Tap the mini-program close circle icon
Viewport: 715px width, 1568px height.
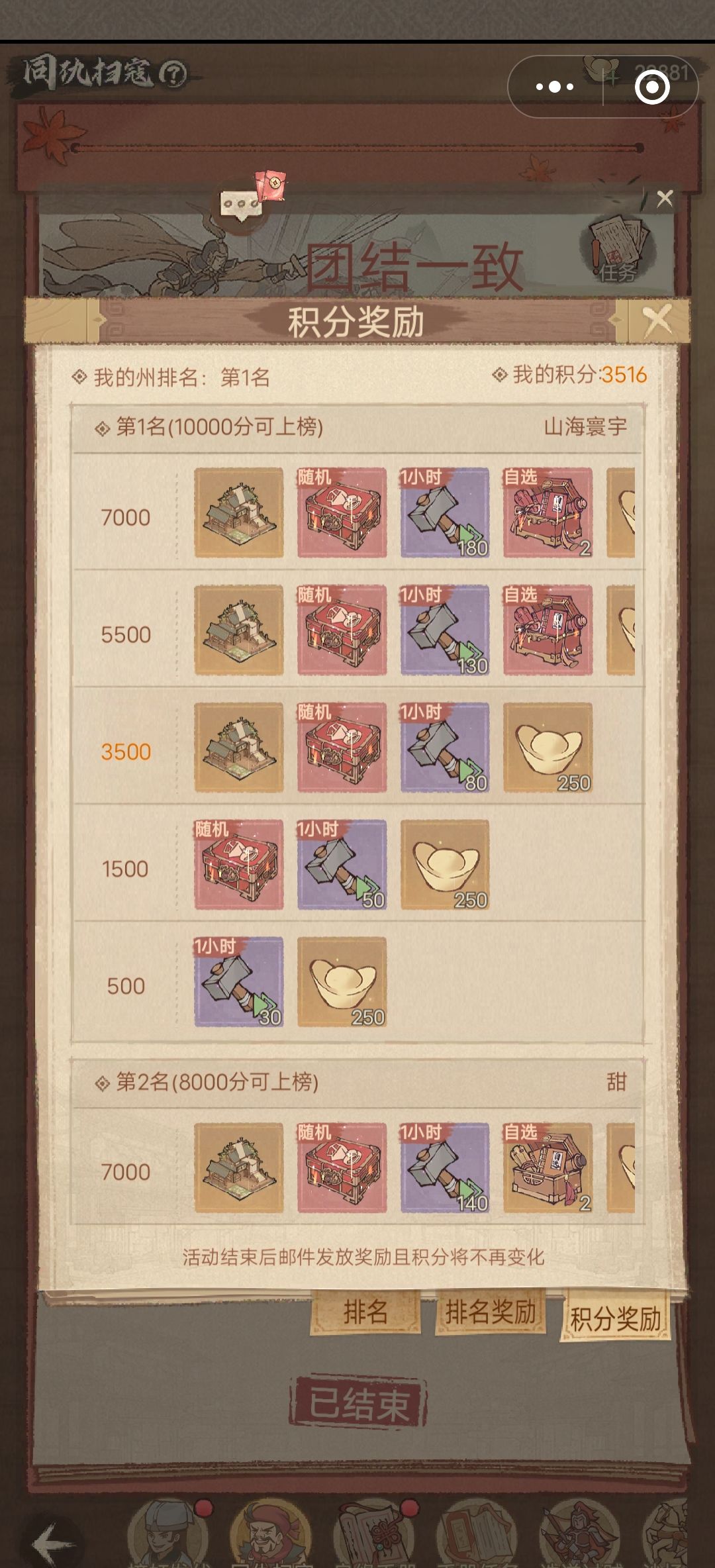coord(652,87)
